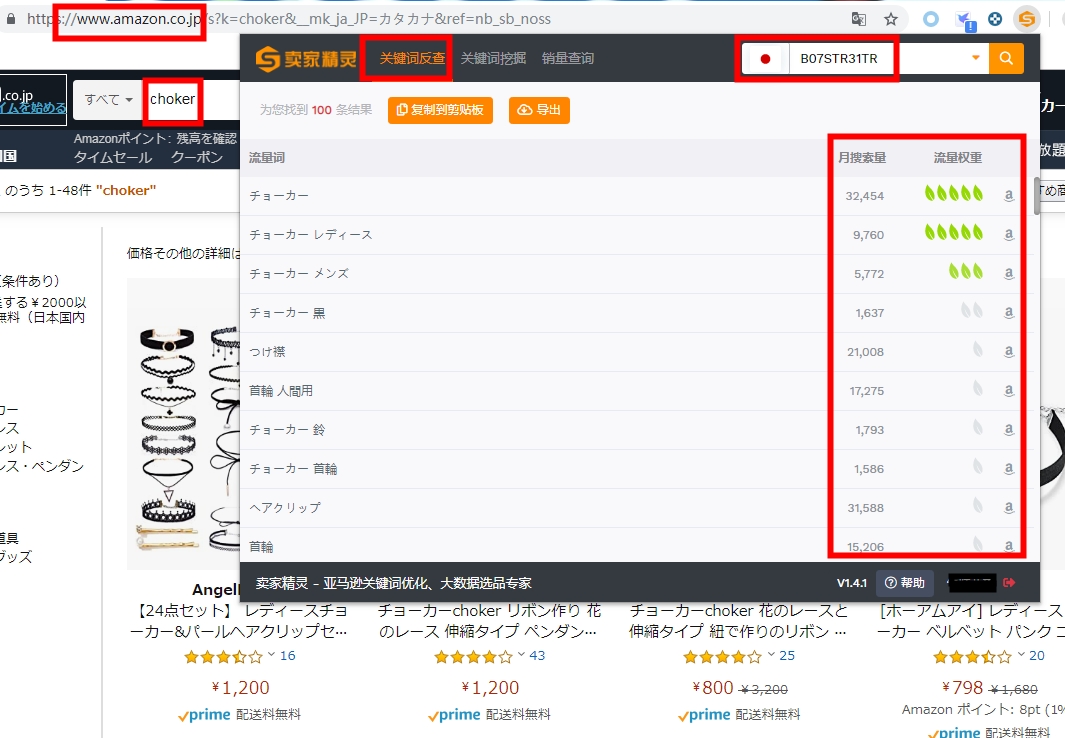Screen dimensions: 1065x738
Task: Click the 流量权重 column header
Action: [x=958, y=158]
